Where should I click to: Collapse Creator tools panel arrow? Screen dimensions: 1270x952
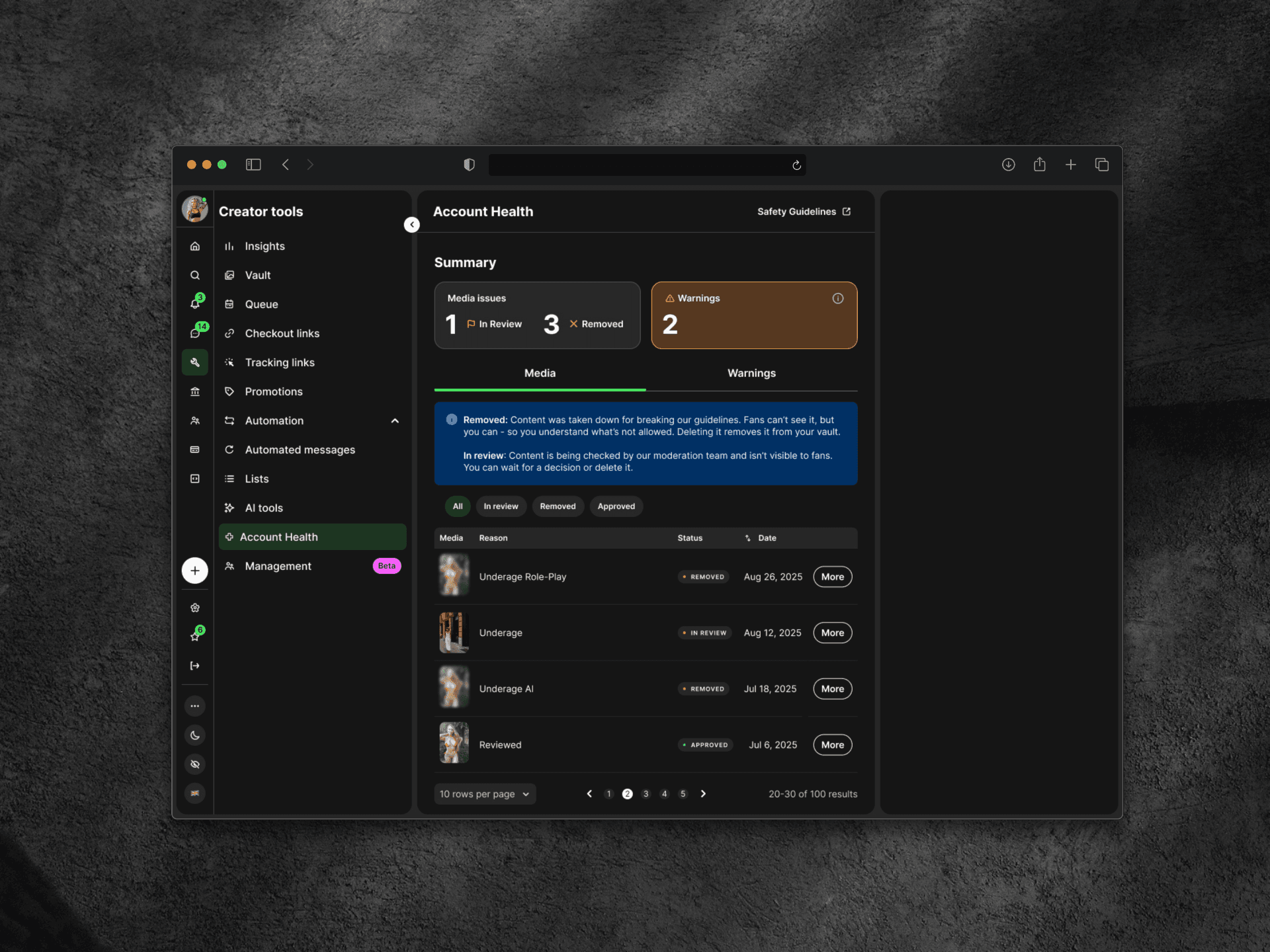(411, 225)
